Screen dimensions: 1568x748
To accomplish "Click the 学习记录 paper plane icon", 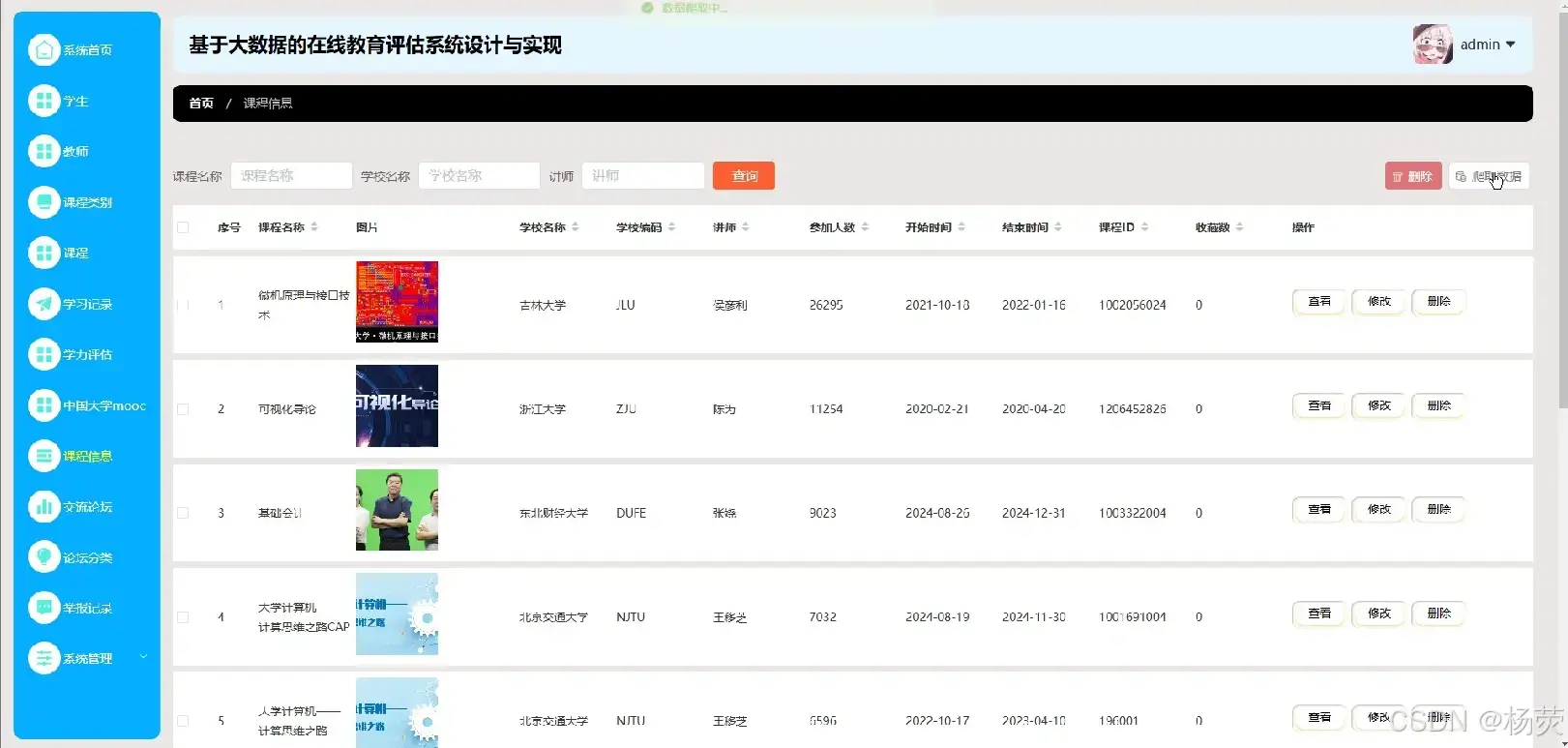I will pos(44,304).
